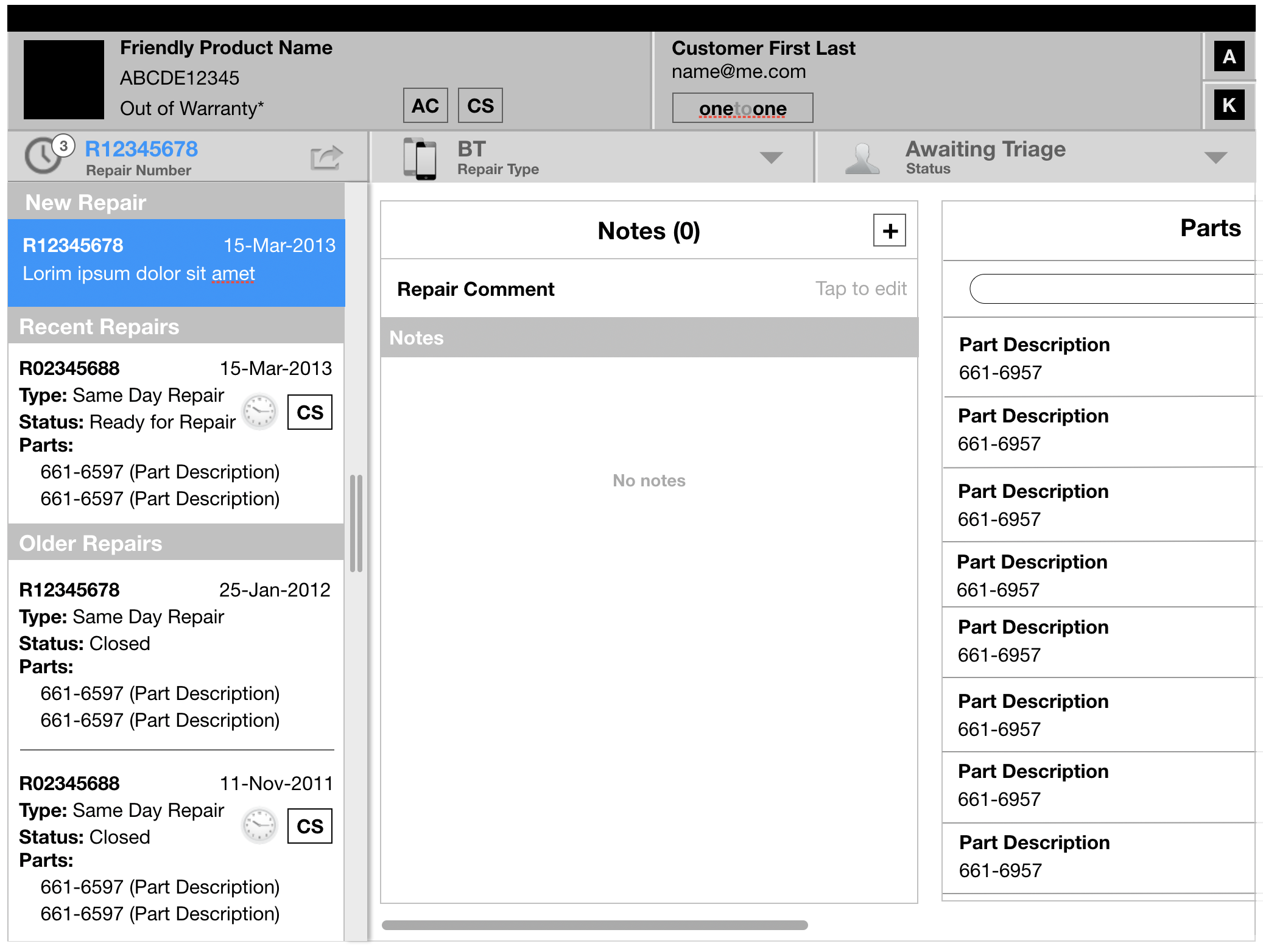The height and width of the screenshot is (952, 1263).
Task: Click clock icon in 11-Nov-2011 repair
Action: [x=260, y=826]
